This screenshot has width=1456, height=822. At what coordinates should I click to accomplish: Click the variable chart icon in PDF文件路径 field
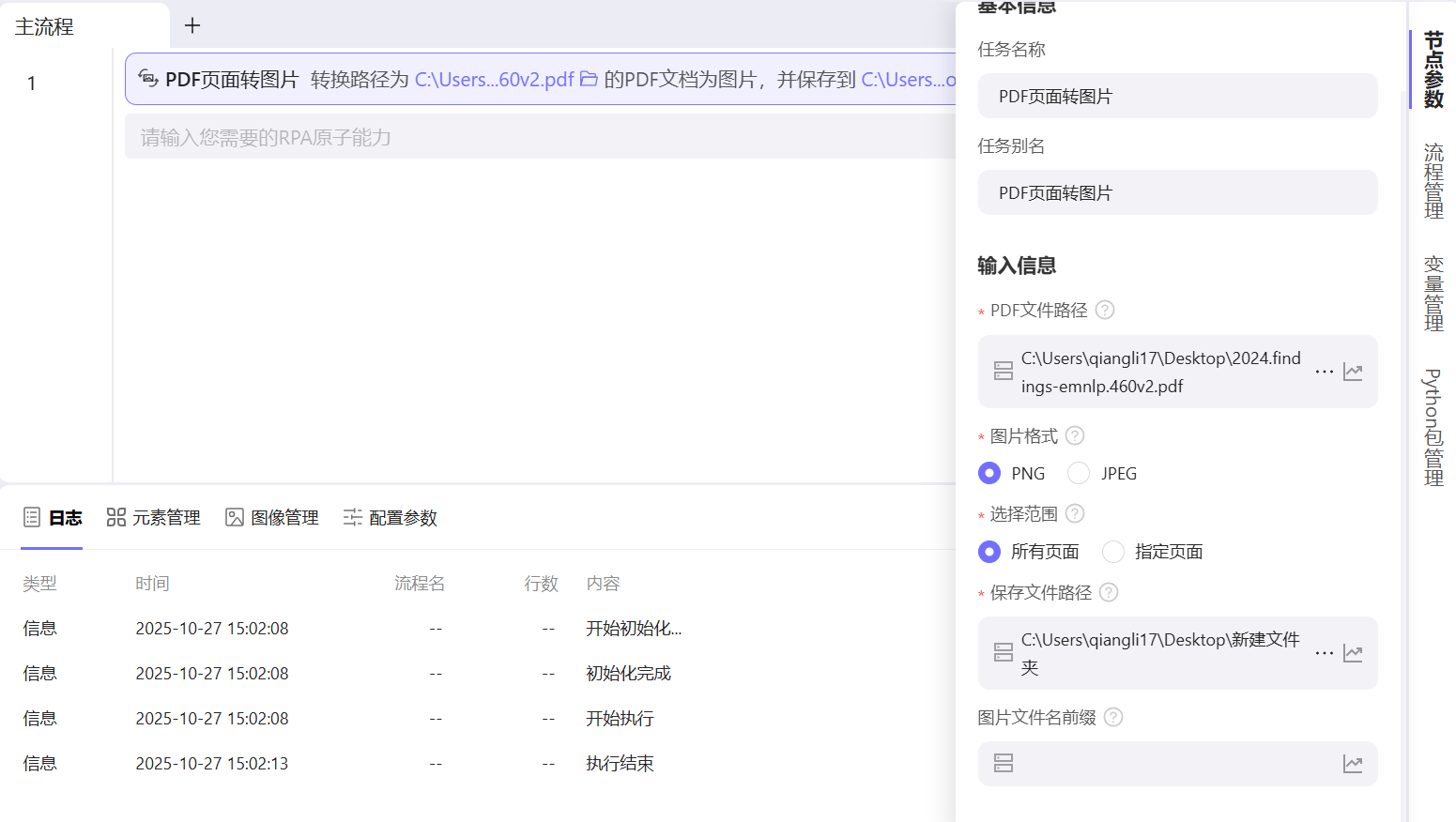pos(1353,372)
